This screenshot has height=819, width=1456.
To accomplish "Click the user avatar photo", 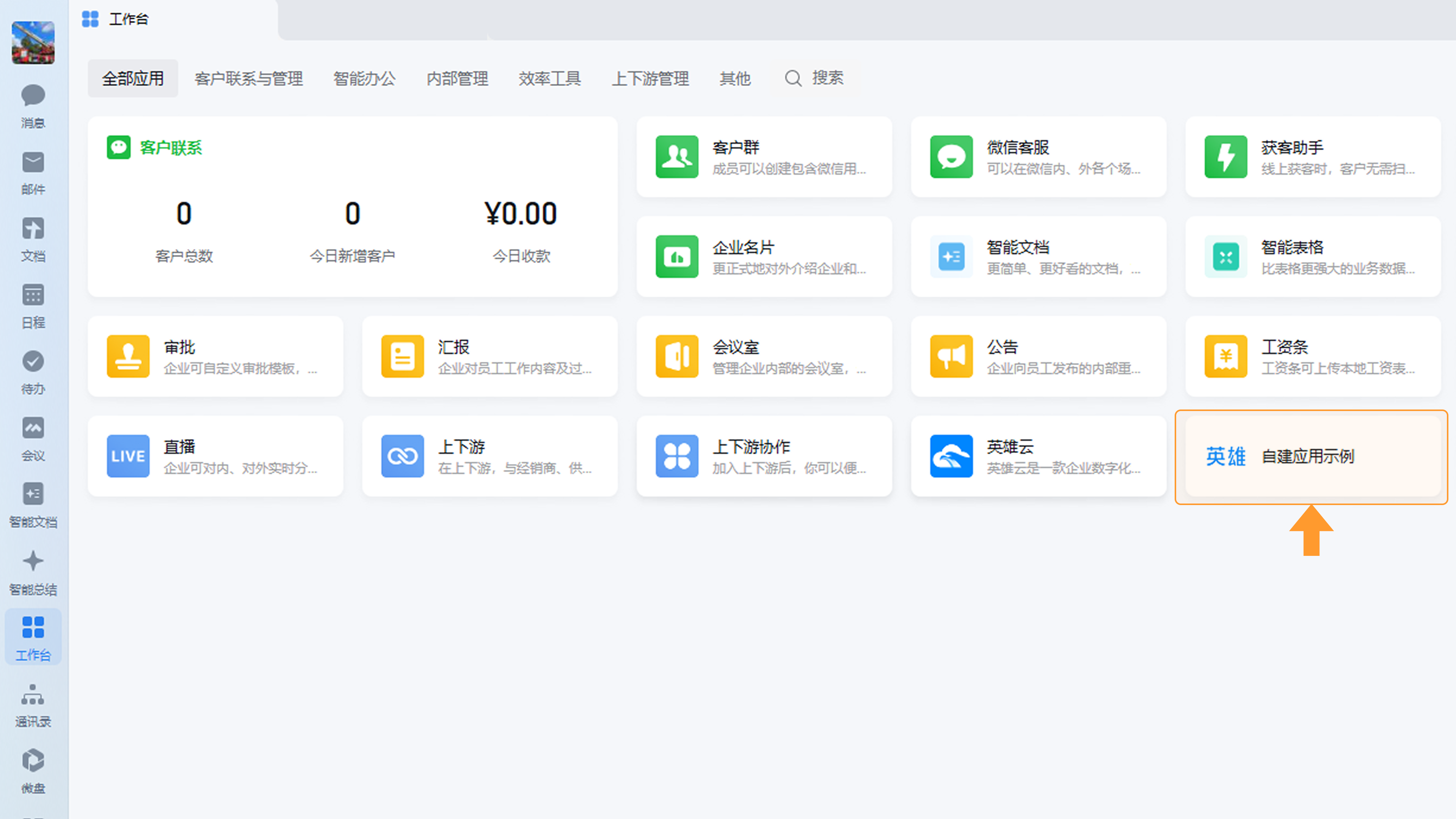I will (x=33, y=42).
